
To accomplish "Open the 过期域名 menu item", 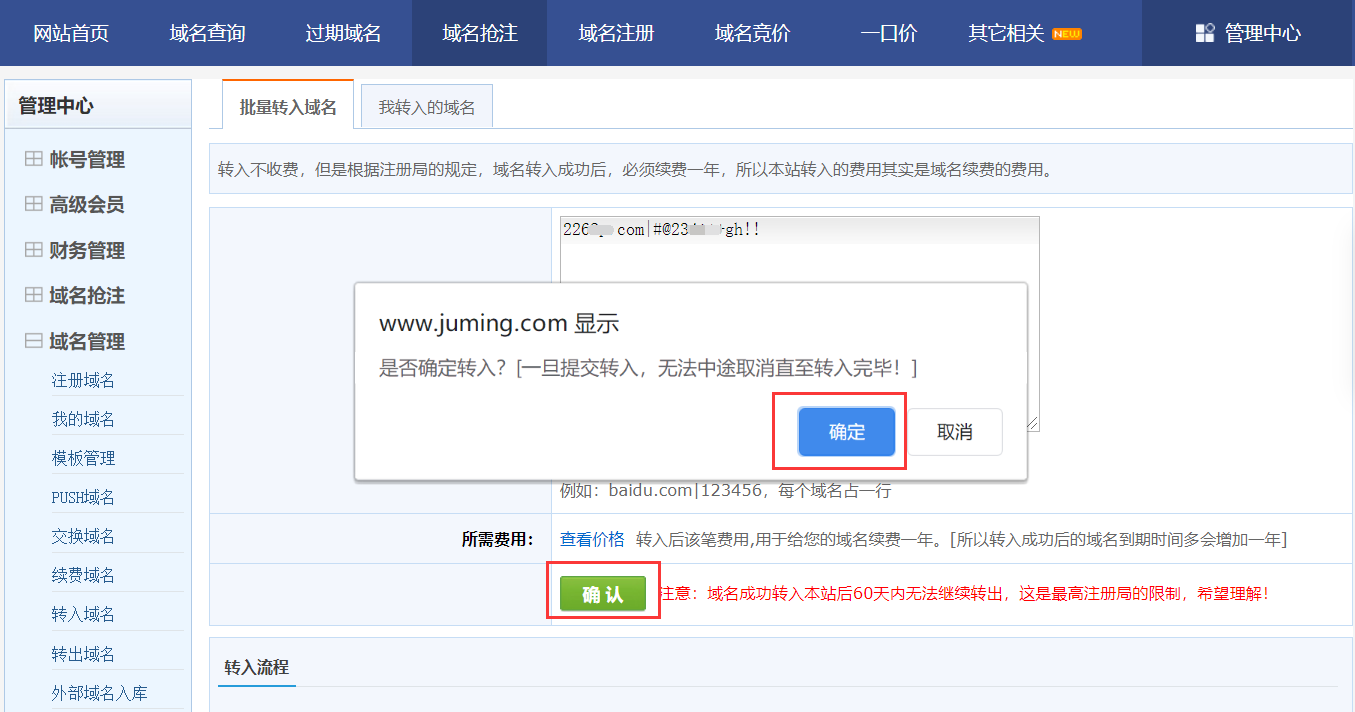I will (342, 32).
